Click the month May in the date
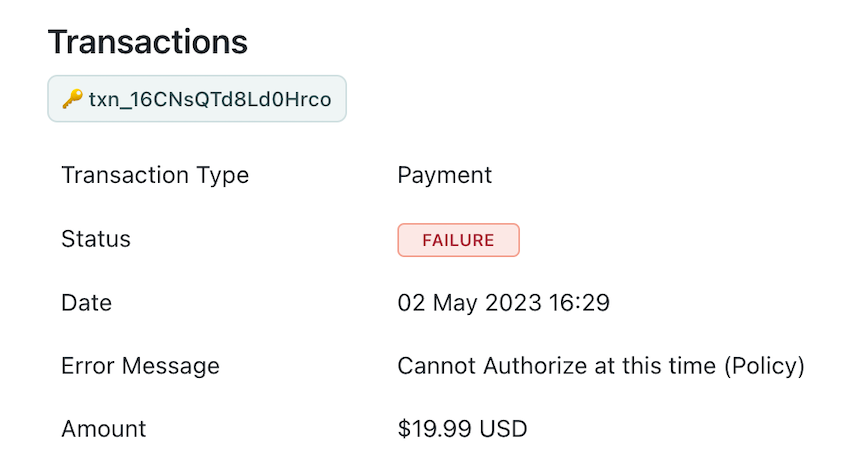 [455, 302]
